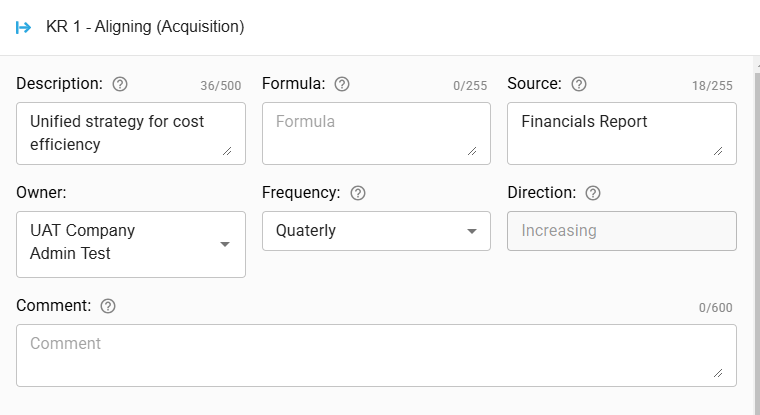This screenshot has height=415, width=760.
Task: Expand the Owner dropdown arrow
Action: (224, 244)
